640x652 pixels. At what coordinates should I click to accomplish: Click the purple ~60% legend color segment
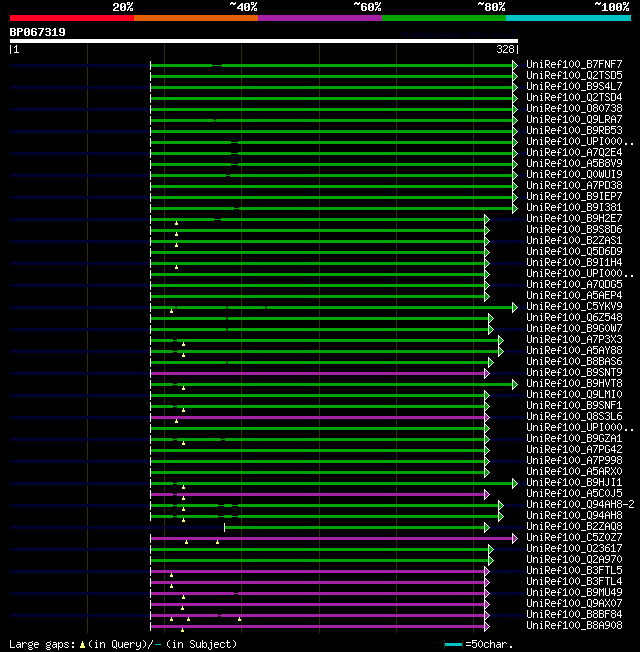point(320,18)
